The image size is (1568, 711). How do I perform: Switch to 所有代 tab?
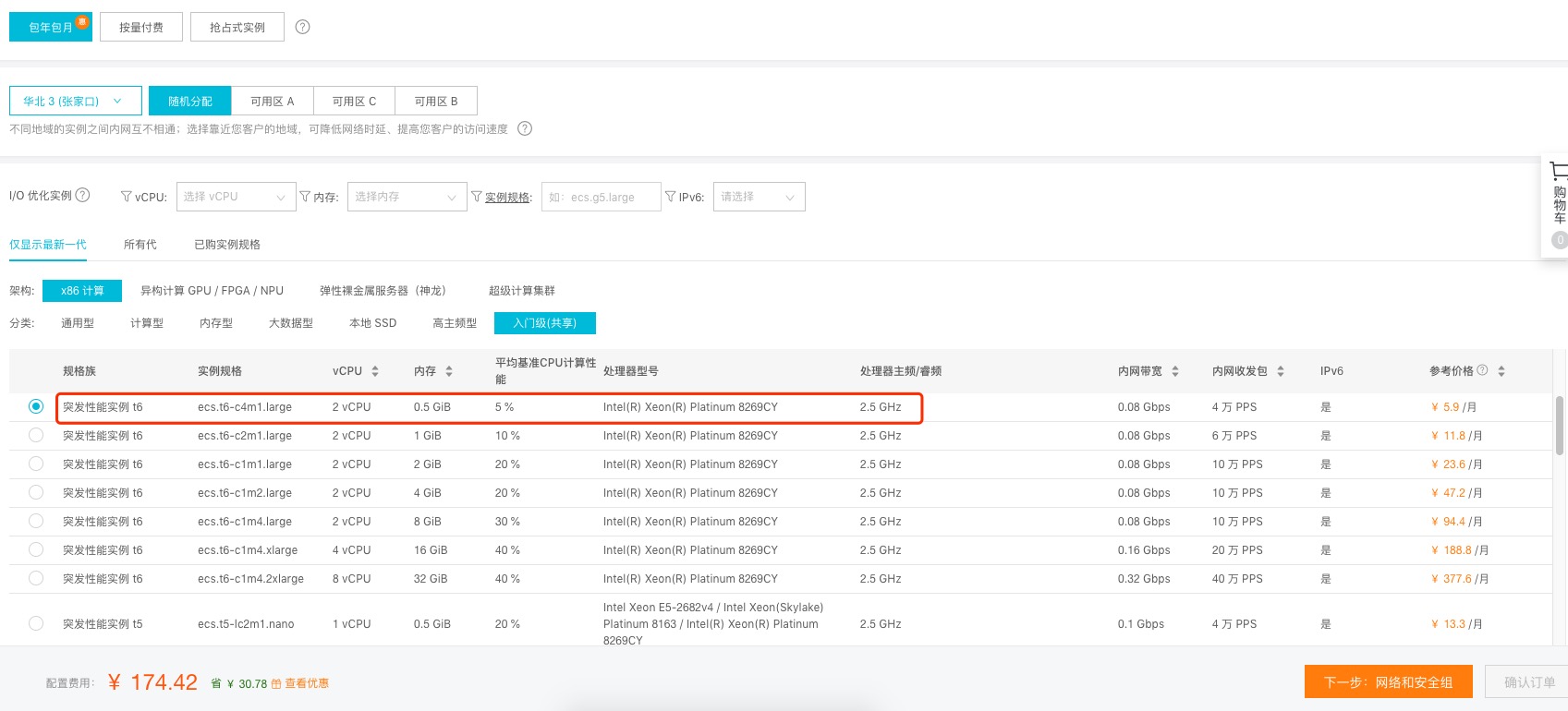pyautogui.click(x=140, y=245)
